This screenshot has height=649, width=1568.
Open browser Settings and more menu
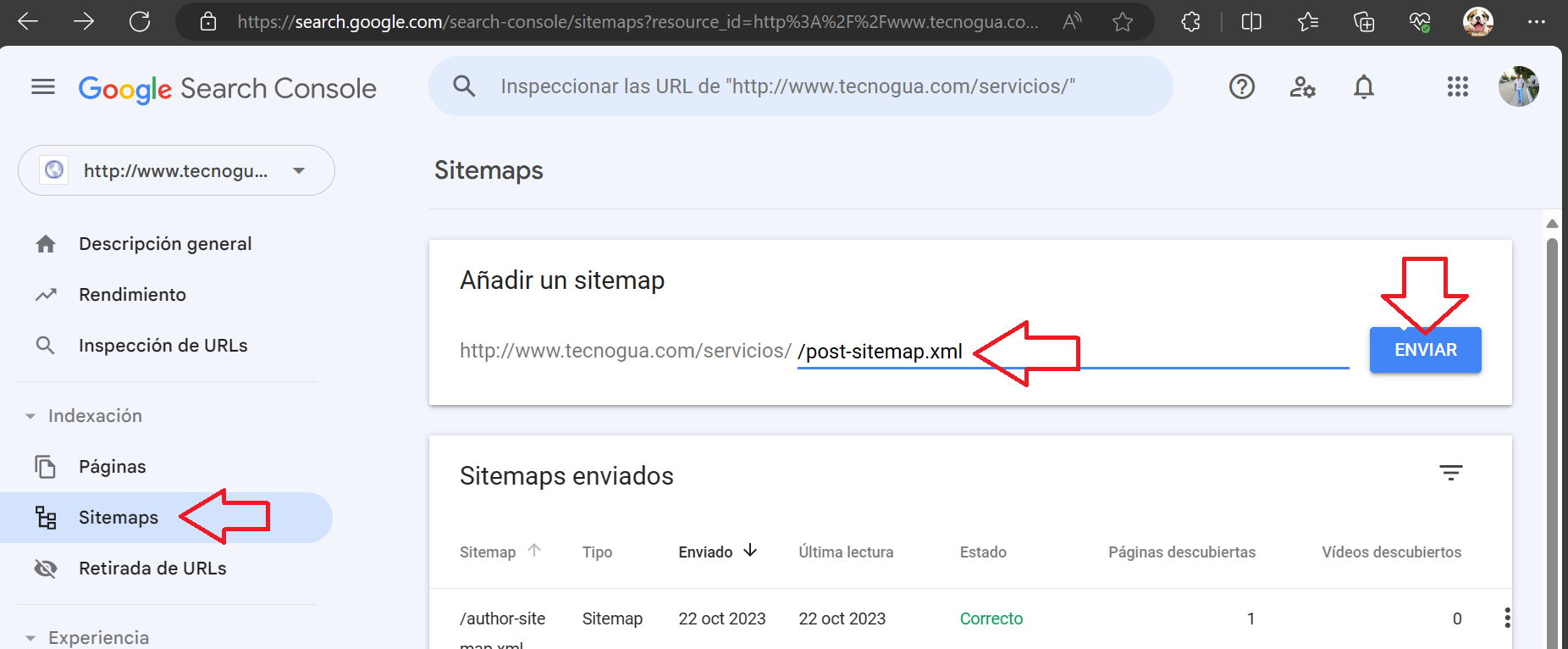(1537, 22)
